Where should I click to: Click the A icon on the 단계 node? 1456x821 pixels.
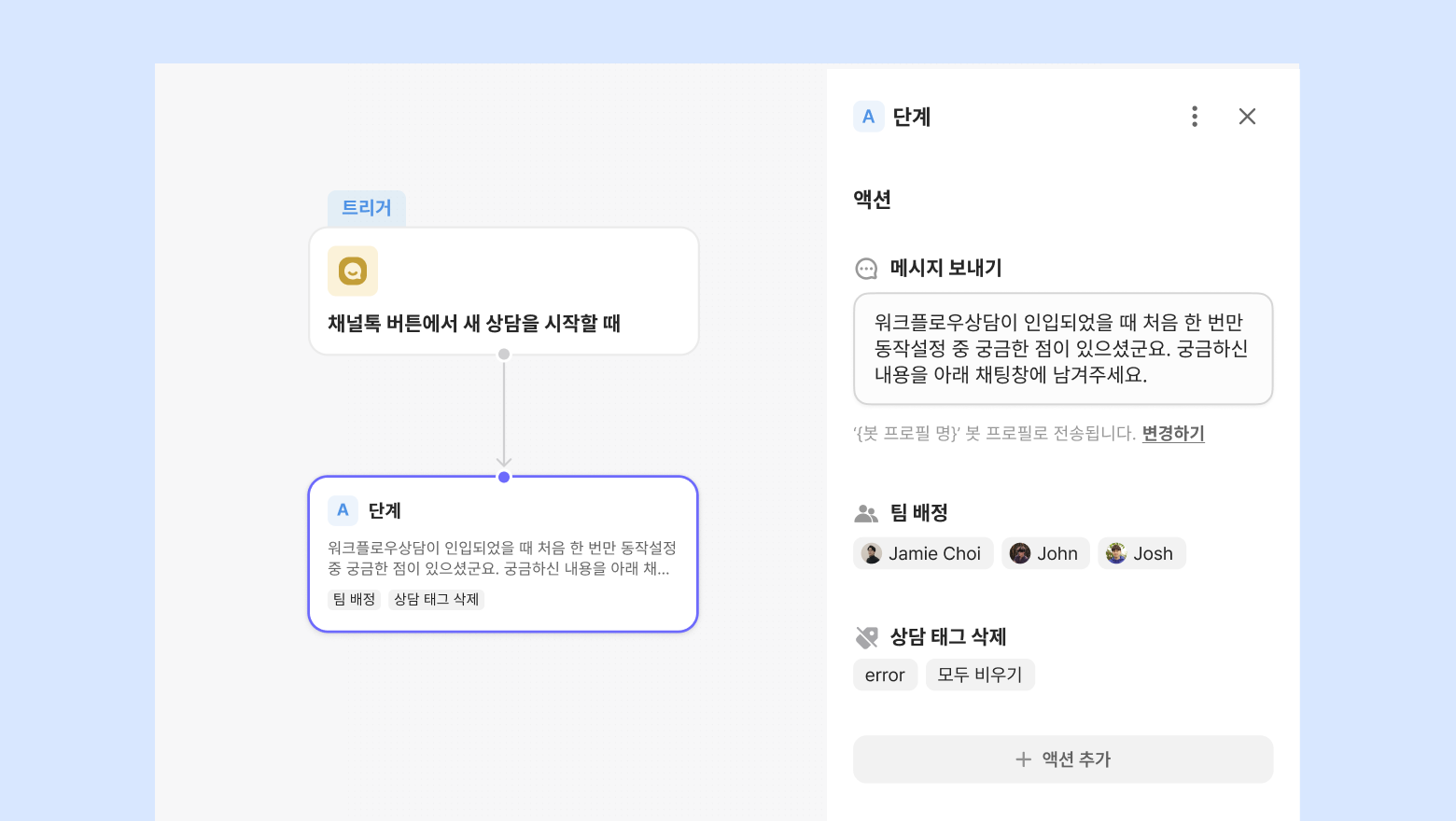click(x=343, y=510)
